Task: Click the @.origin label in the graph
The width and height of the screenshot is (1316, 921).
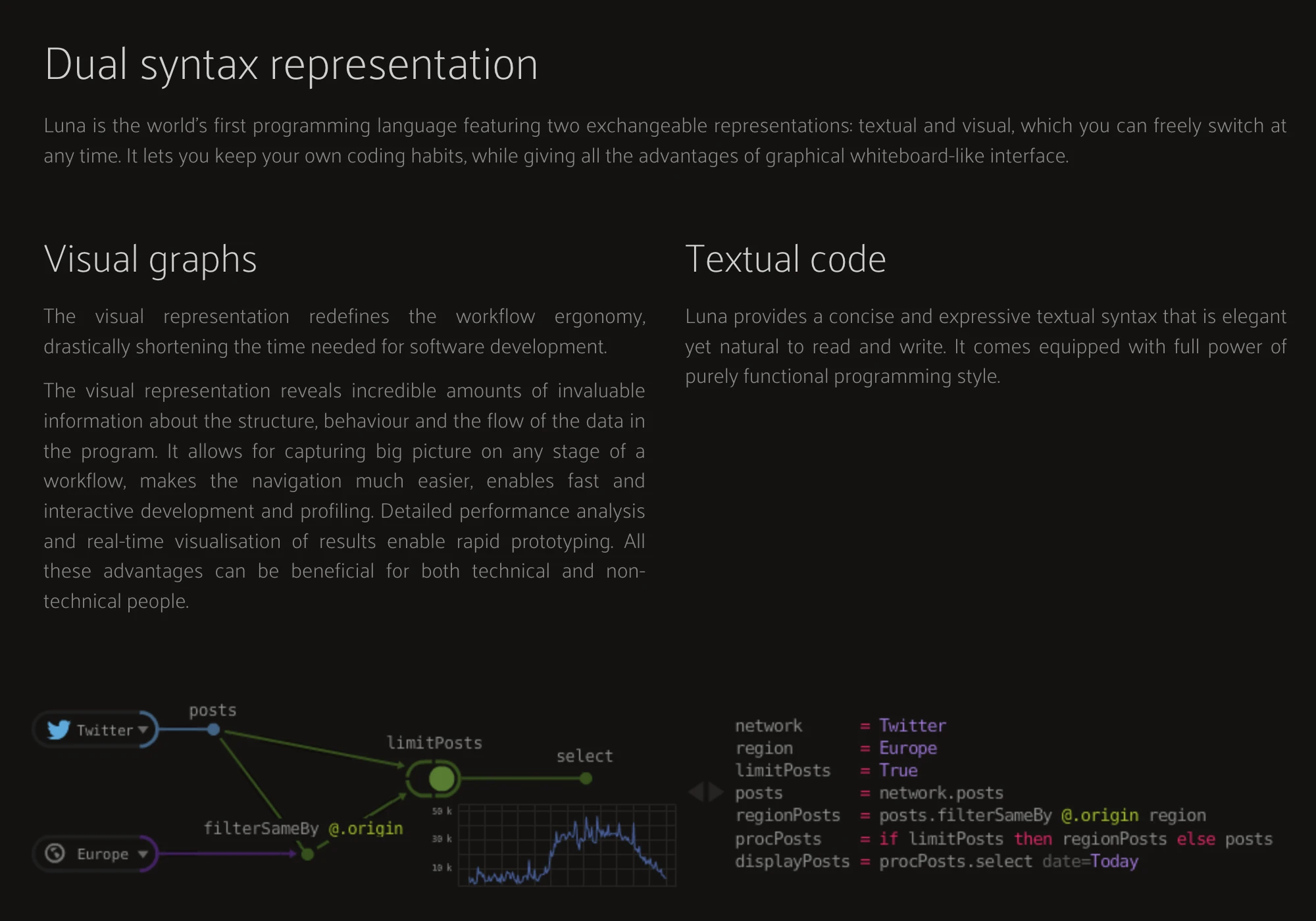Action: [366, 828]
